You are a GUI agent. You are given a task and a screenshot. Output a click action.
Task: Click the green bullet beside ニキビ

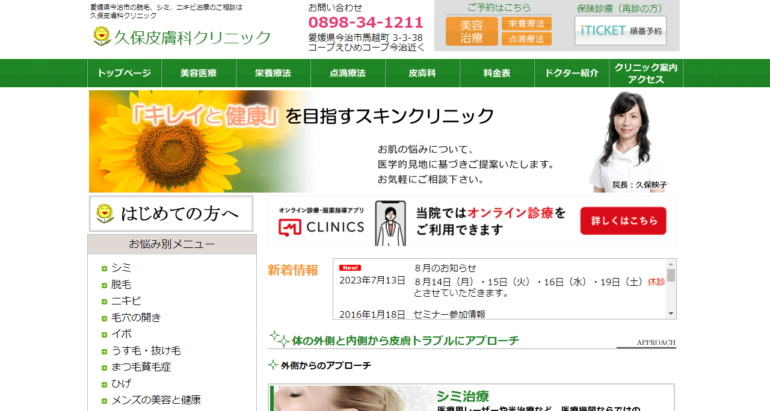click(x=104, y=301)
